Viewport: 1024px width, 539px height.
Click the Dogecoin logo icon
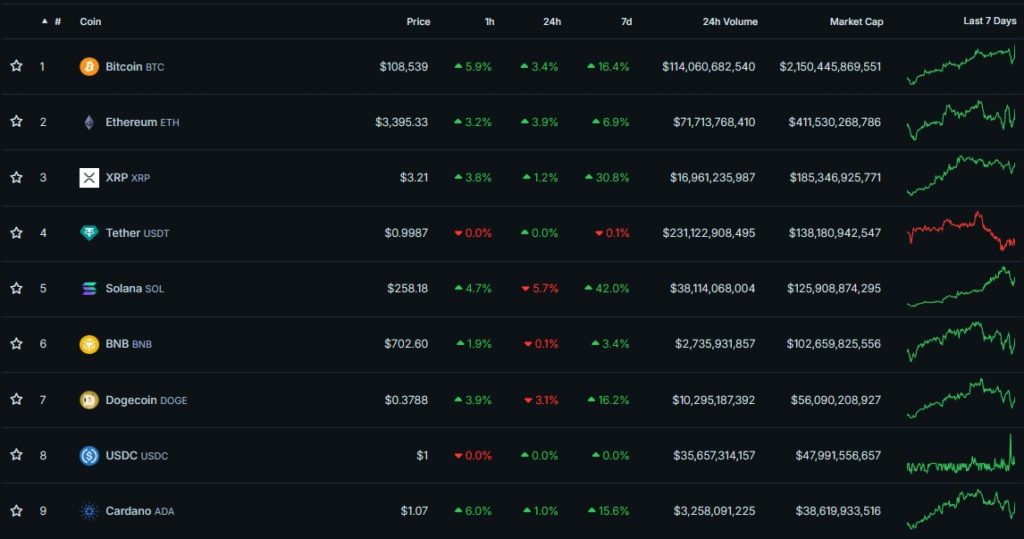pos(89,399)
